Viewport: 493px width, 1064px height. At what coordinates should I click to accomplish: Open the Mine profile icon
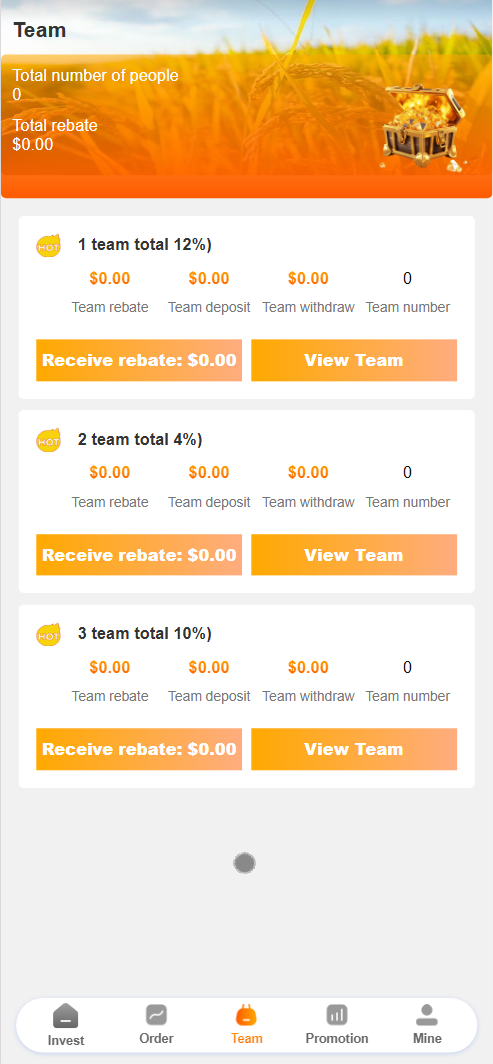coord(427,1015)
